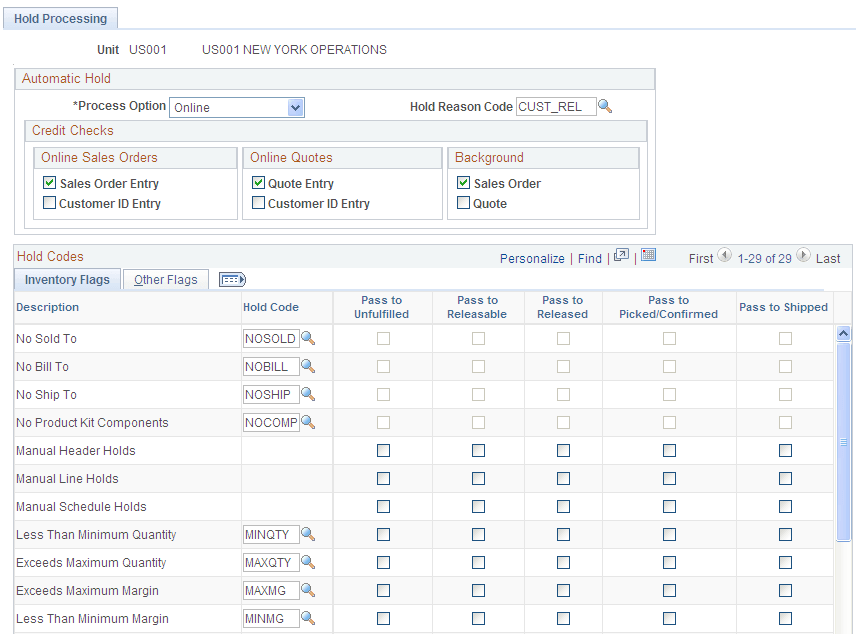This screenshot has height=634, width=863.
Task: Click the keyboard shortcut icon near tabs
Action: (231, 279)
